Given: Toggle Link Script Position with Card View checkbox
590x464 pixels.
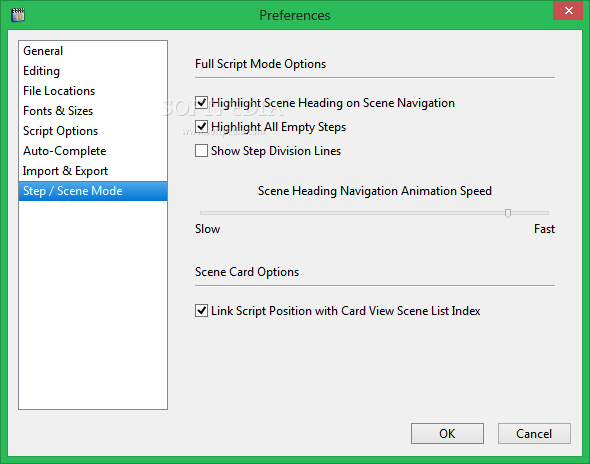Looking at the screenshot, I should pyautogui.click(x=201, y=311).
